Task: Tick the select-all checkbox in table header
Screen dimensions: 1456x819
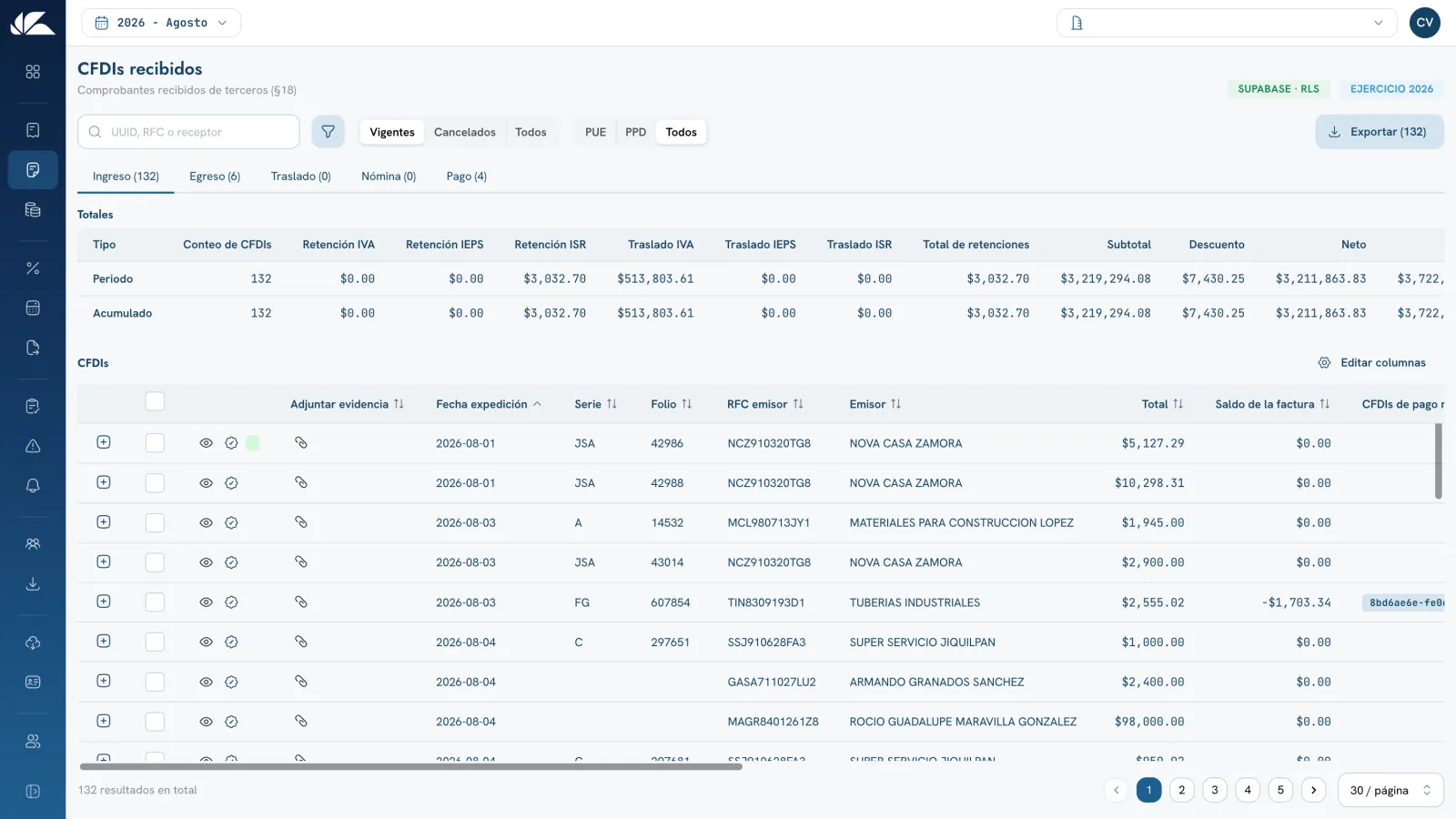Action: [155, 401]
